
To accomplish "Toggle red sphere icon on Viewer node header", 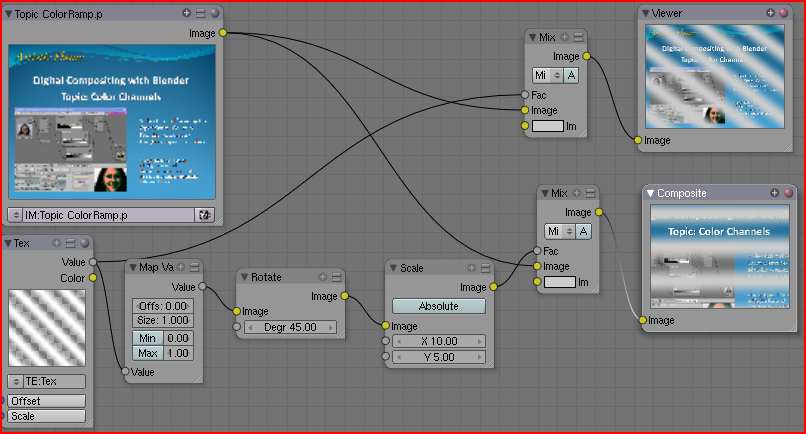I will 784,13.
